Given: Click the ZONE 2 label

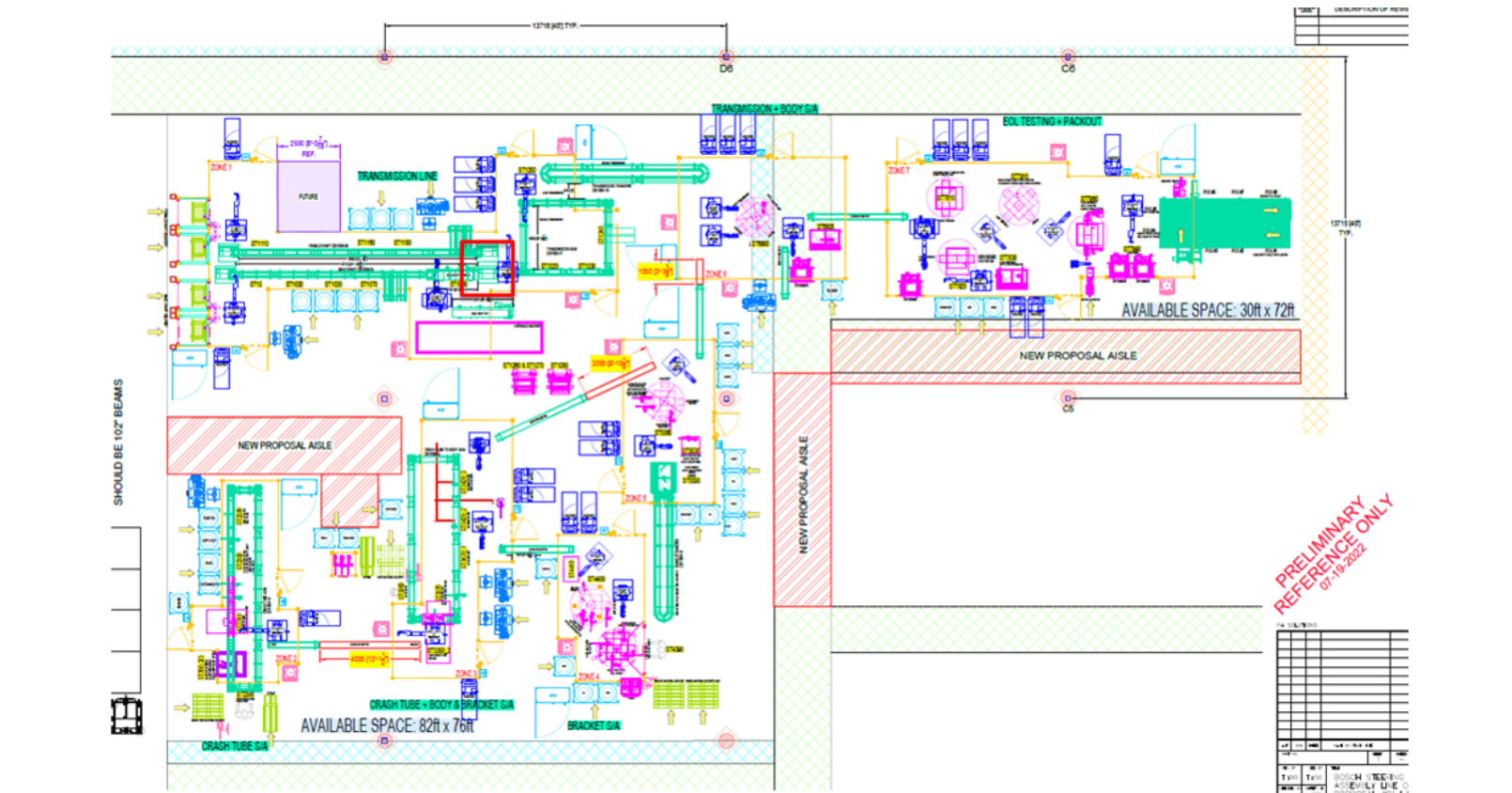Looking at the screenshot, I should [x=286, y=660].
